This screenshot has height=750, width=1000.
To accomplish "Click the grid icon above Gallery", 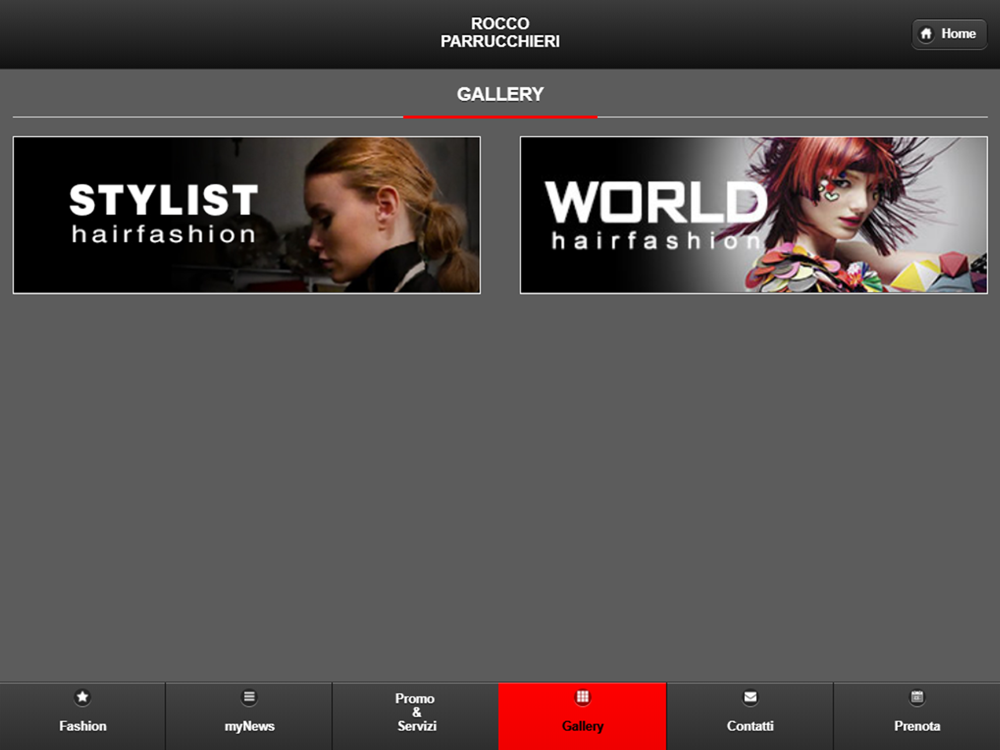I will point(582,697).
